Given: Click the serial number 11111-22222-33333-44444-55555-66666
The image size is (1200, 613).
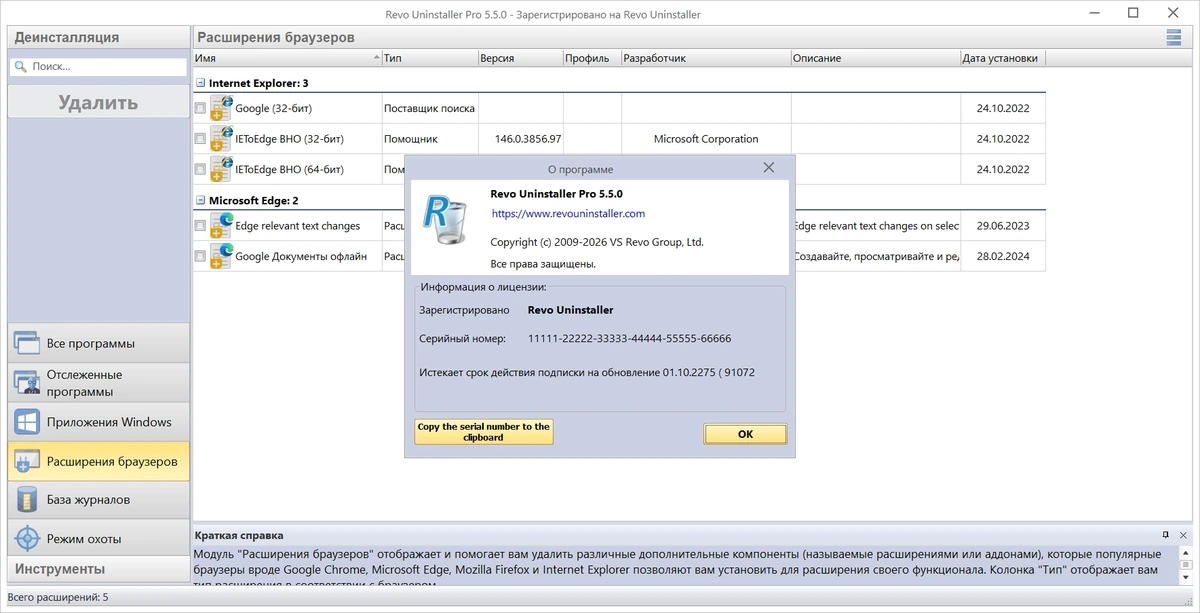Looking at the screenshot, I should coord(630,339).
